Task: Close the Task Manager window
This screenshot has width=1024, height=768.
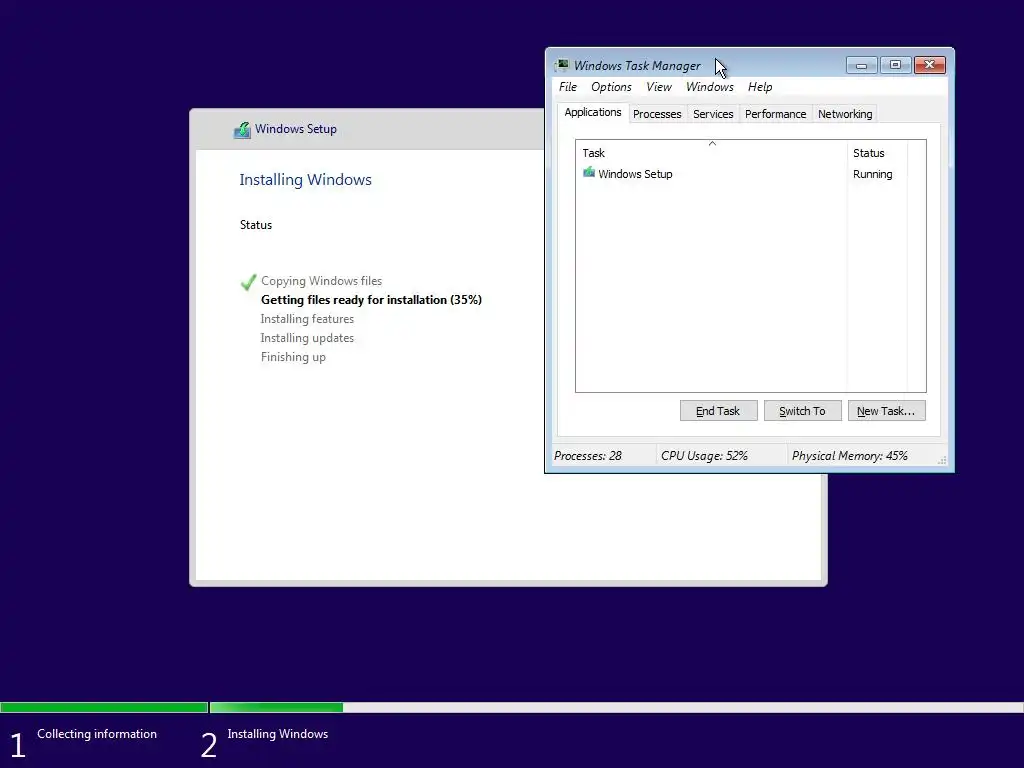Action: pyautogui.click(x=929, y=65)
